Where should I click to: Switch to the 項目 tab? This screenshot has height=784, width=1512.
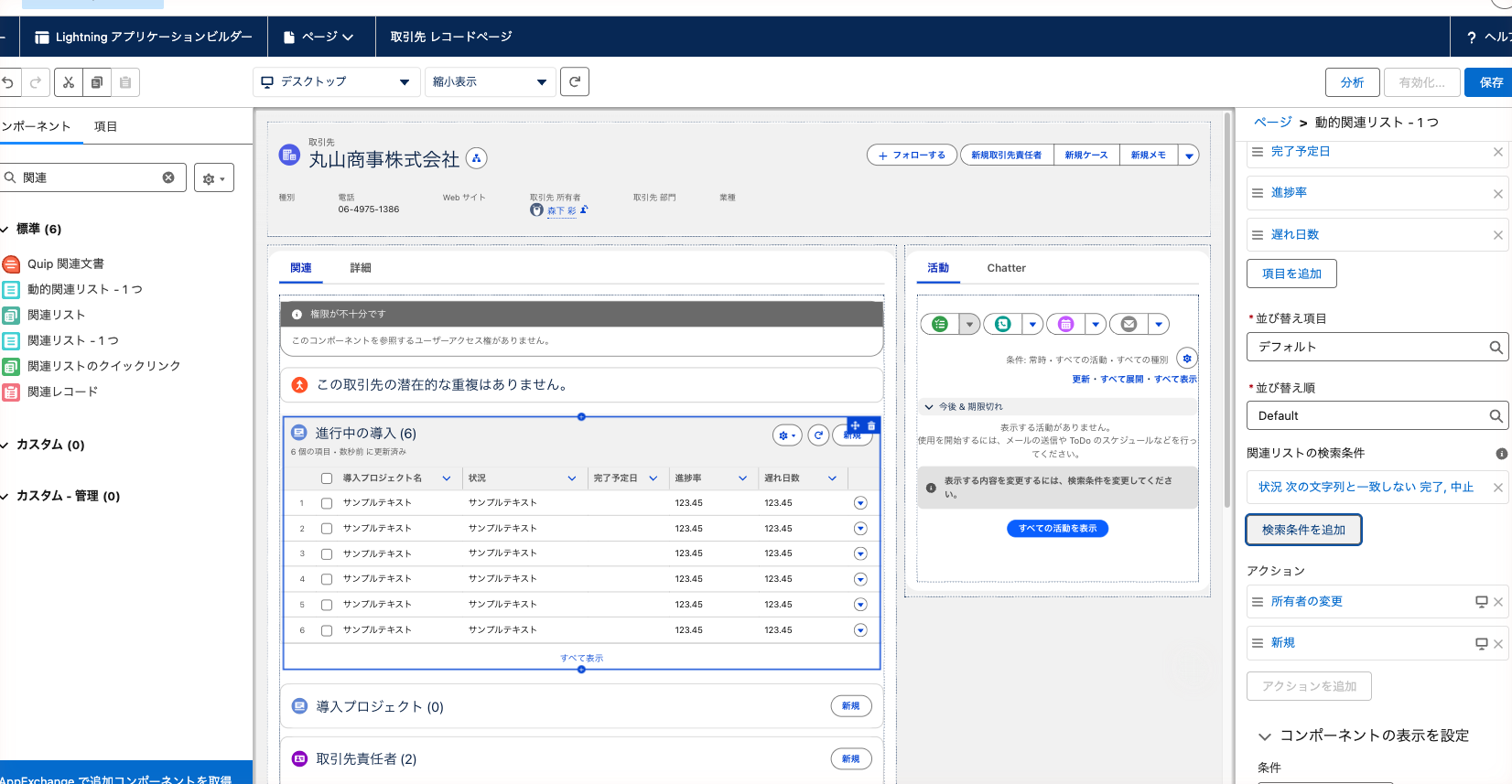point(106,126)
